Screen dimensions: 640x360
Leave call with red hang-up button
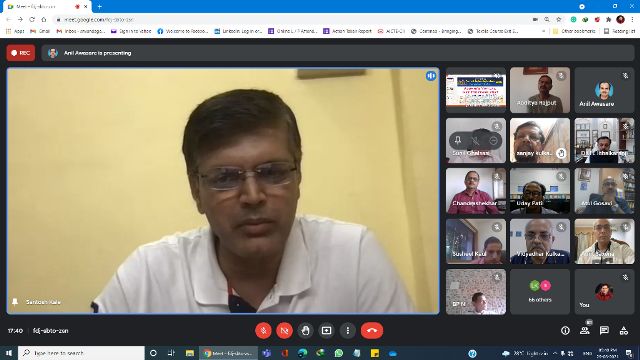tap(372, 330)
